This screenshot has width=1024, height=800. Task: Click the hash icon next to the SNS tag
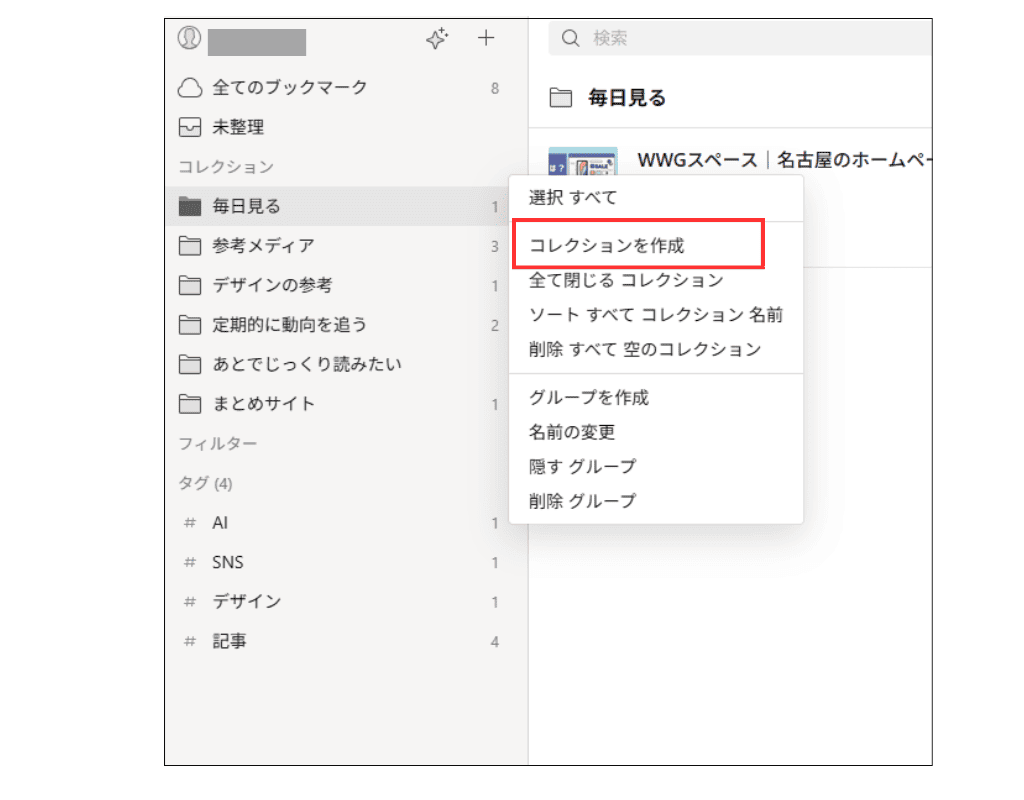190,562
